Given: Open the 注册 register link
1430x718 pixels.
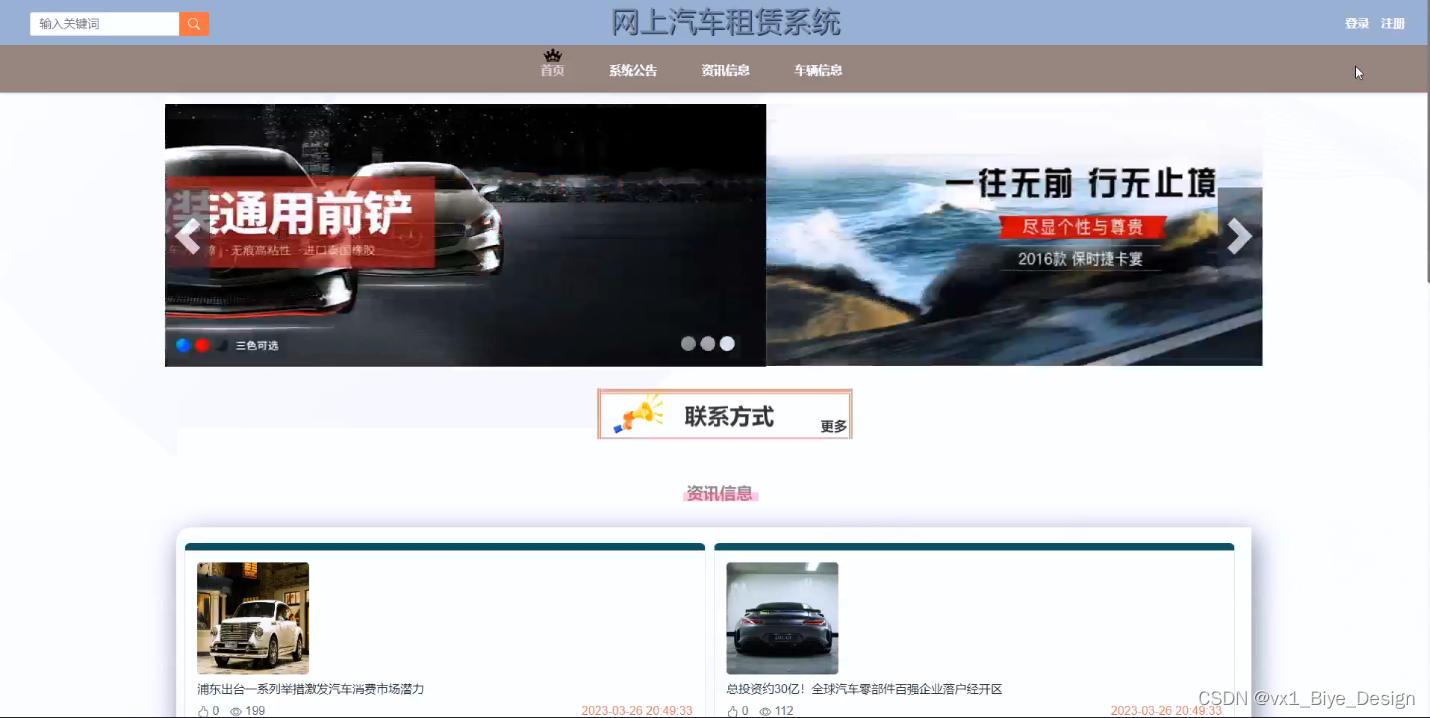Looking at the screenshot, I should coord(1393,24).
